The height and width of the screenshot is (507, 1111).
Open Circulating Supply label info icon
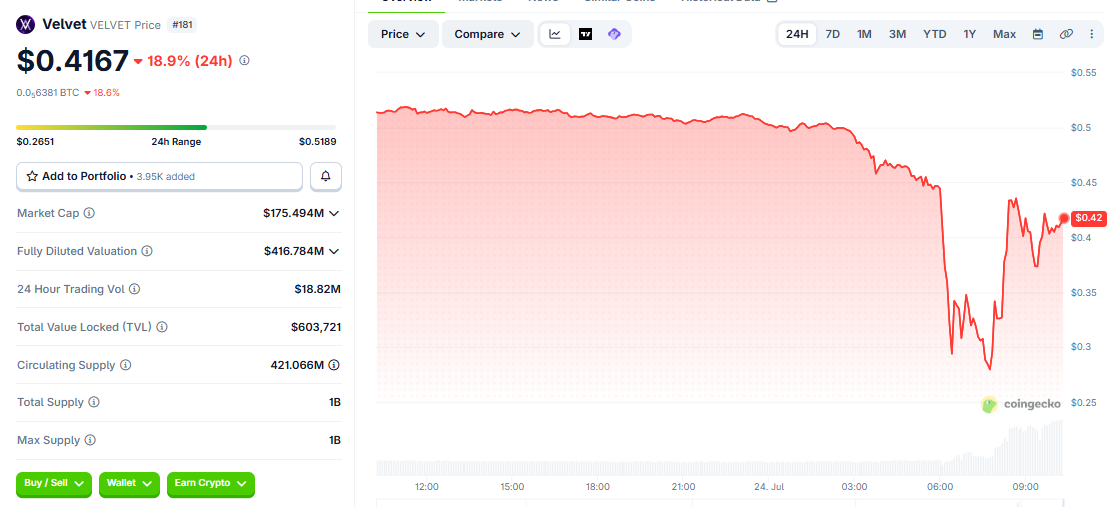tap(125, 365)
